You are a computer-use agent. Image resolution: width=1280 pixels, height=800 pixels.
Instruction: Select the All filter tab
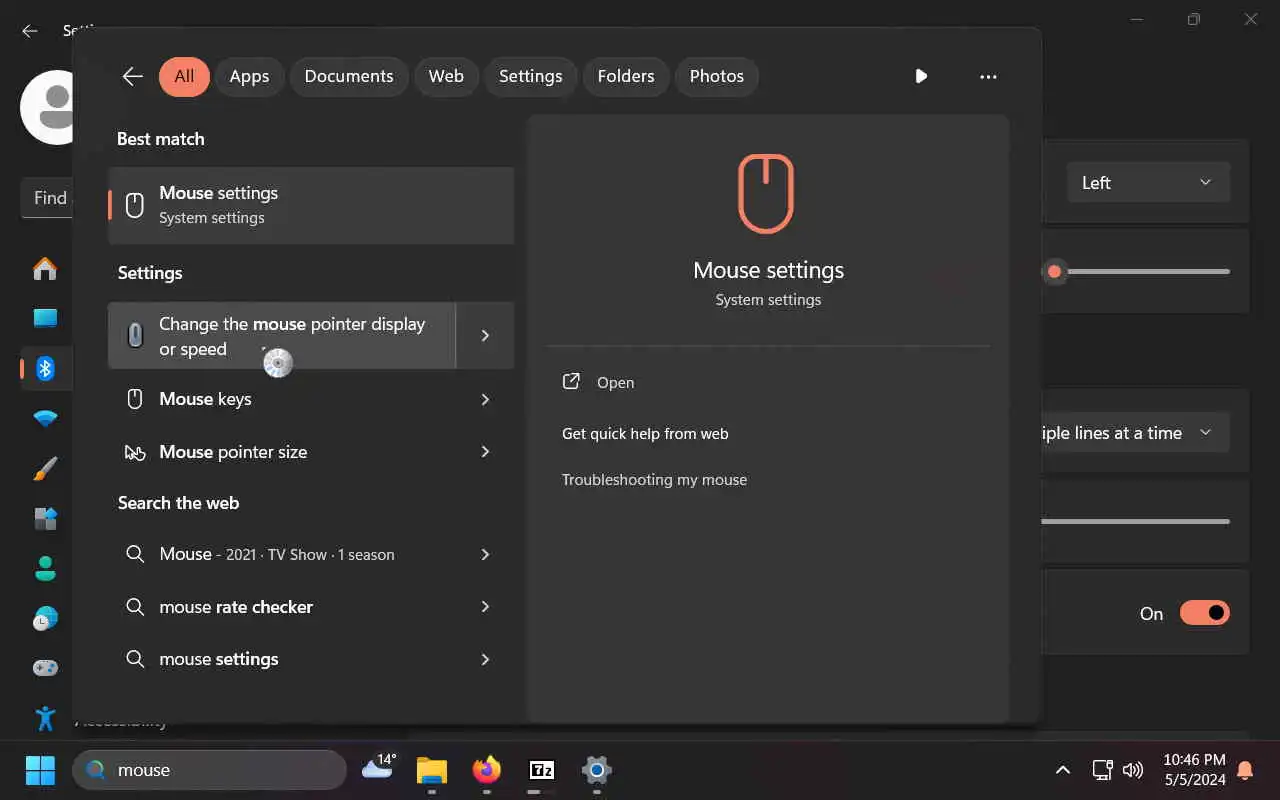click(x=184, y=76)
